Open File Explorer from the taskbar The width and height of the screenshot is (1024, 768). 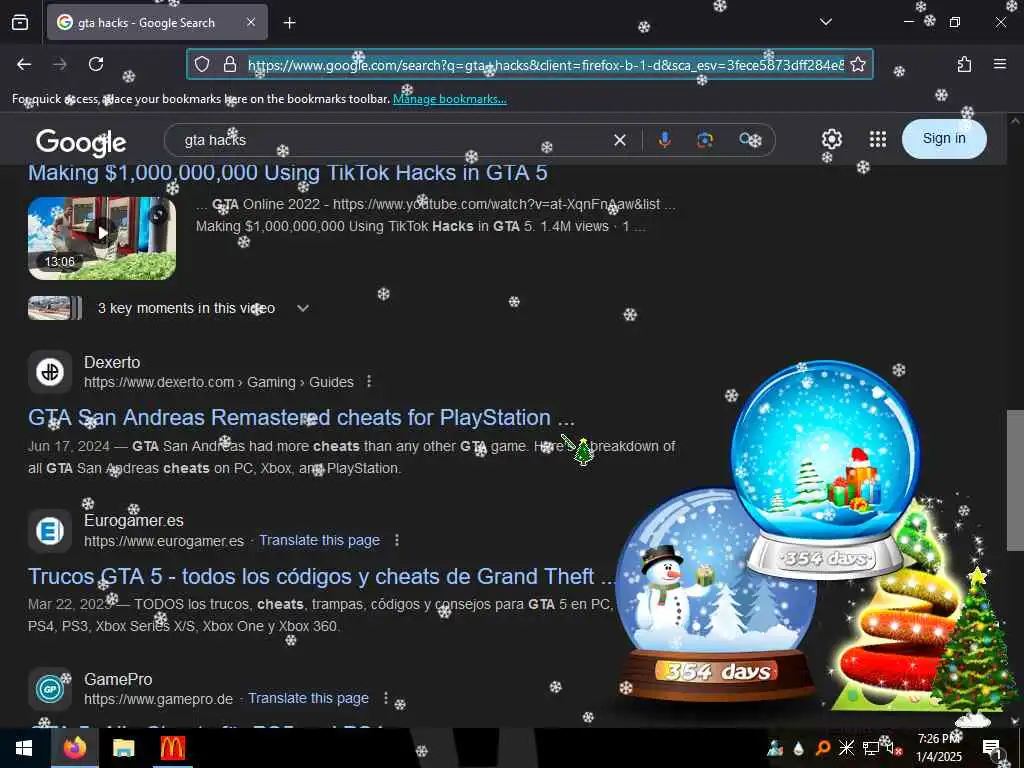(123, 748)
